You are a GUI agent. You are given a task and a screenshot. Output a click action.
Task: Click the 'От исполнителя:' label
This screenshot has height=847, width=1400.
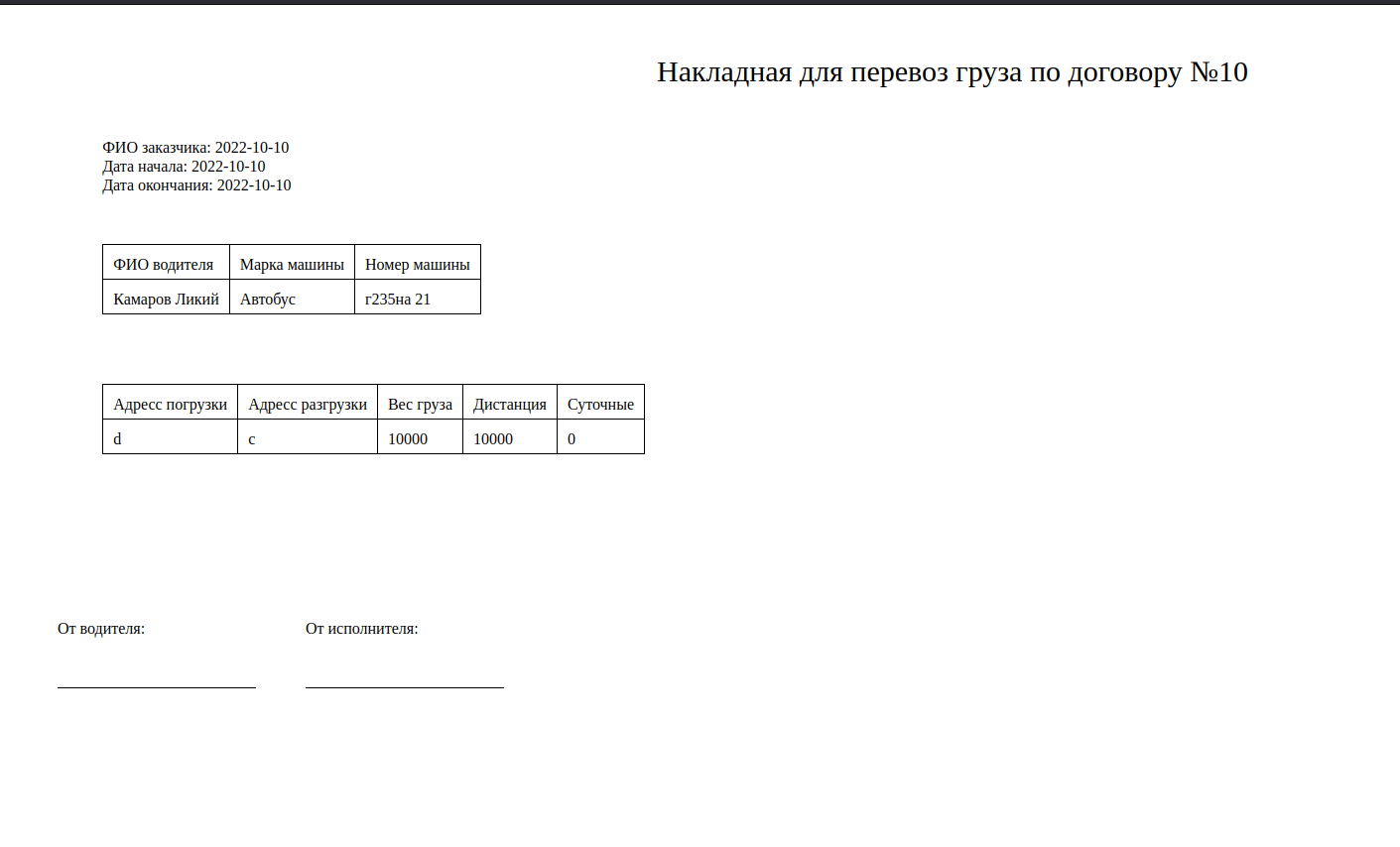coord(362,629)
